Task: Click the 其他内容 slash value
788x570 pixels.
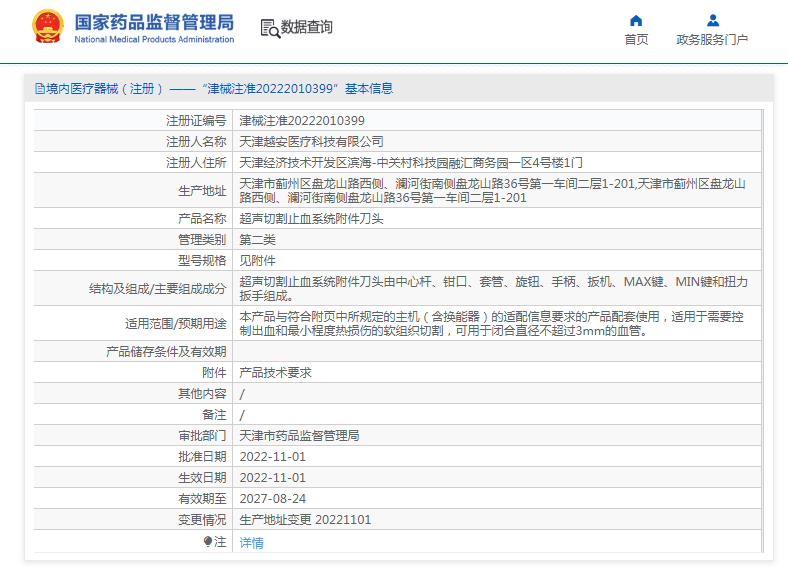Action: (x=242, y=394)
